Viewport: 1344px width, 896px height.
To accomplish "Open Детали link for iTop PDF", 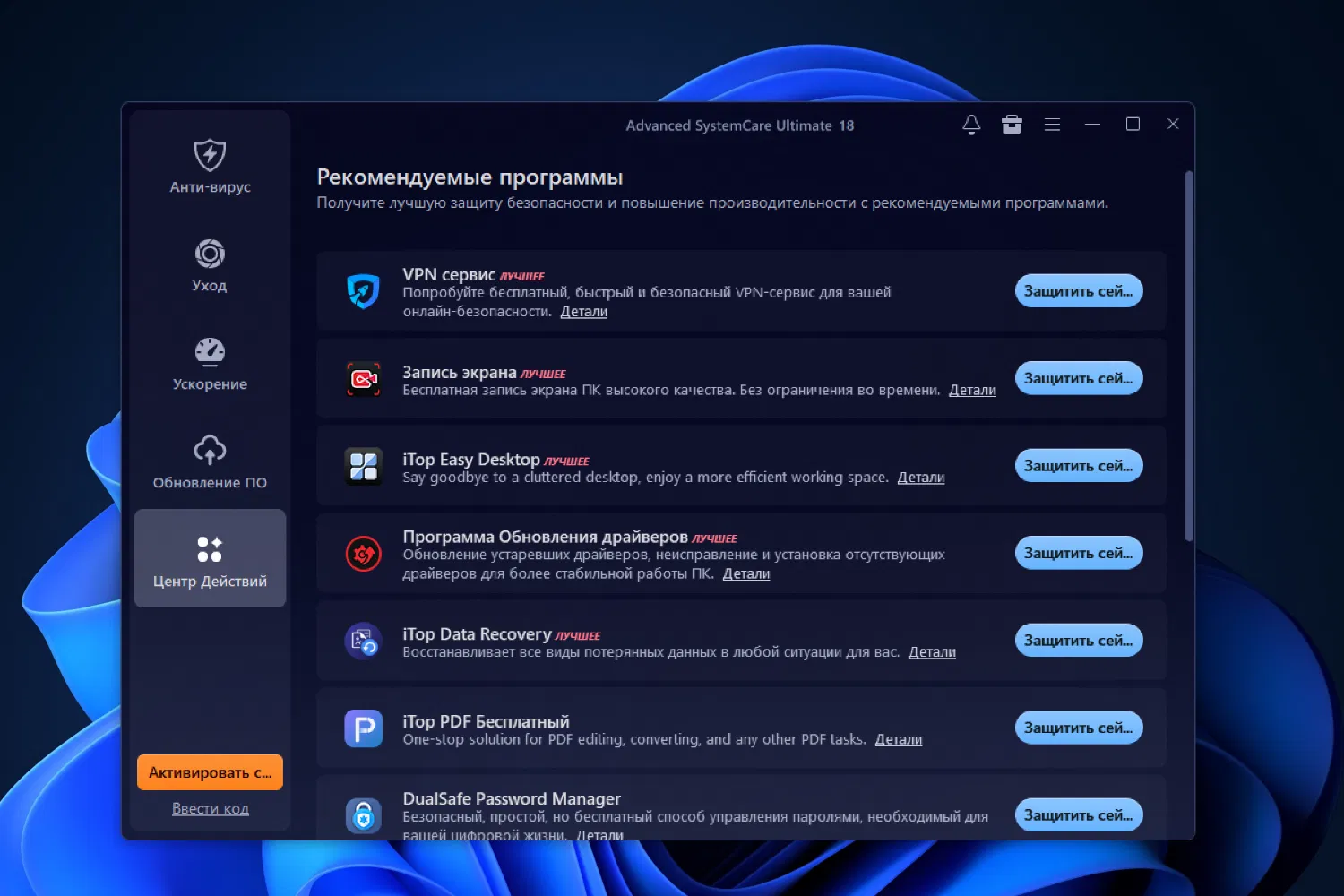I will coord(899,739).
